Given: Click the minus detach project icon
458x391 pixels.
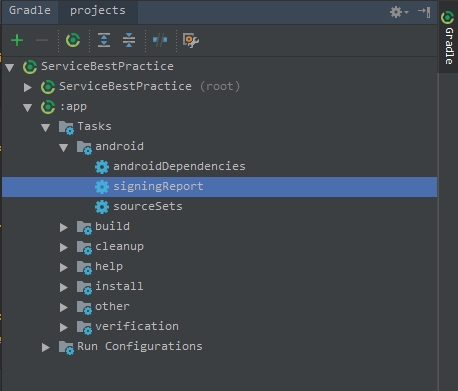Looking at the screenshot, I should [x=42, y=40].
